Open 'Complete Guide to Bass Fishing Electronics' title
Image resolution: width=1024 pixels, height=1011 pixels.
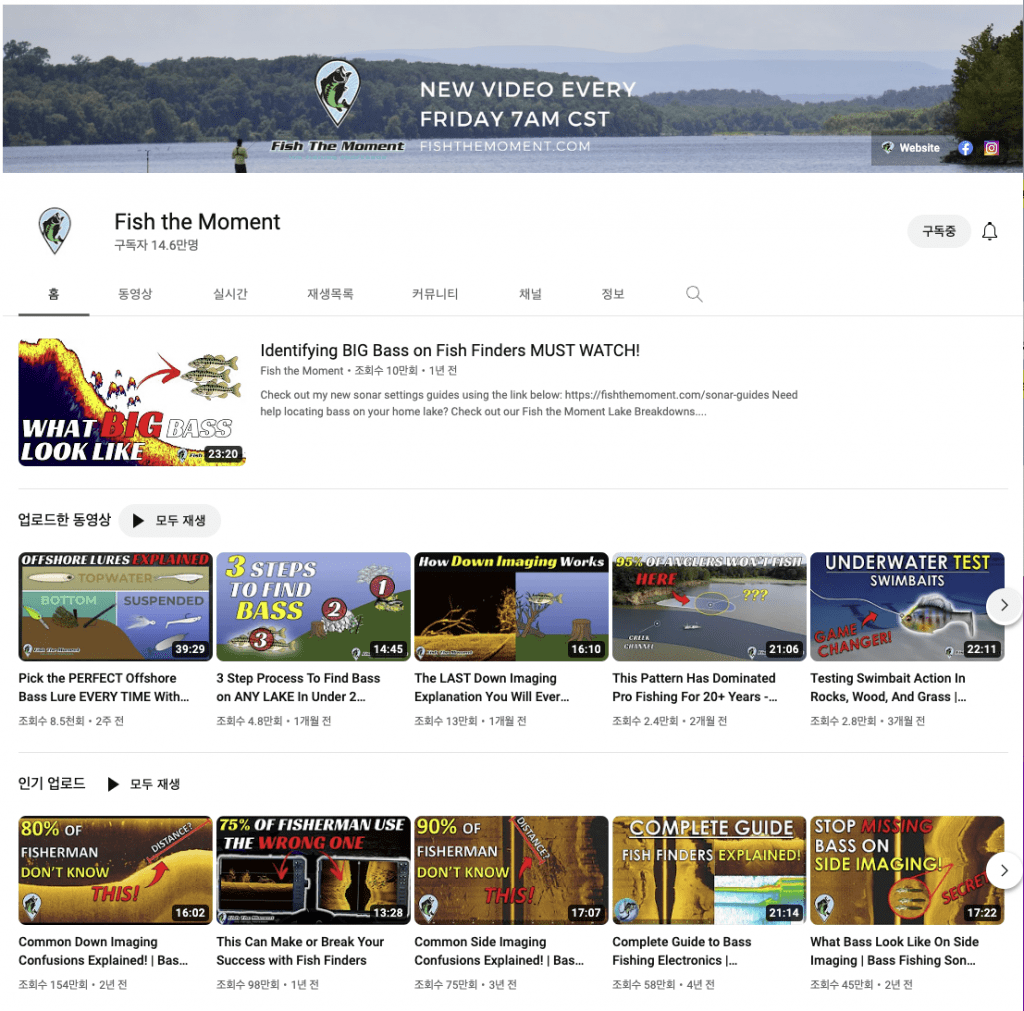click(x=682, y=951)
